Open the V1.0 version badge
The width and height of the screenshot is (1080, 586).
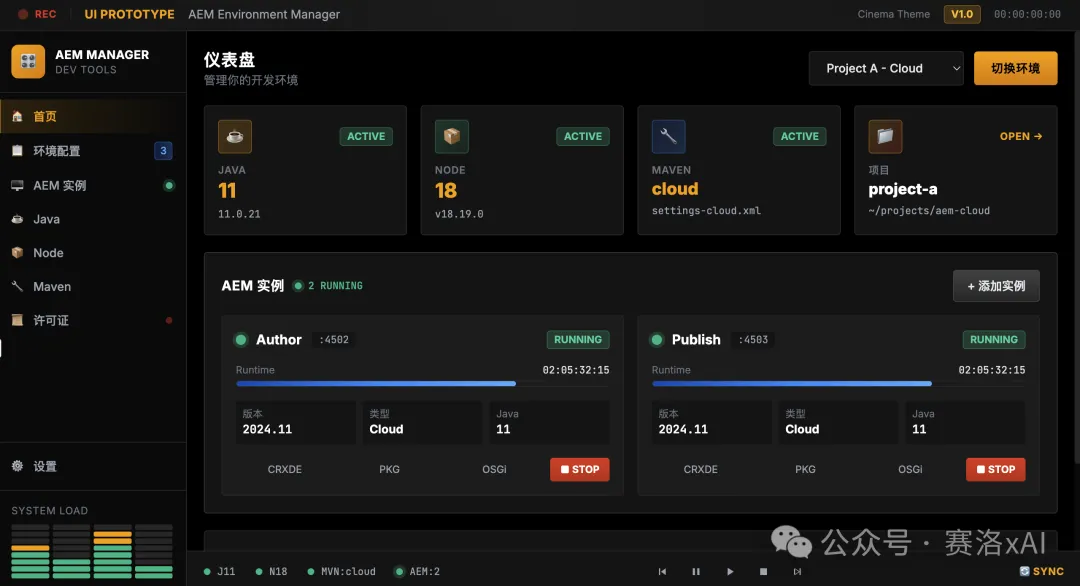(962, 14)
